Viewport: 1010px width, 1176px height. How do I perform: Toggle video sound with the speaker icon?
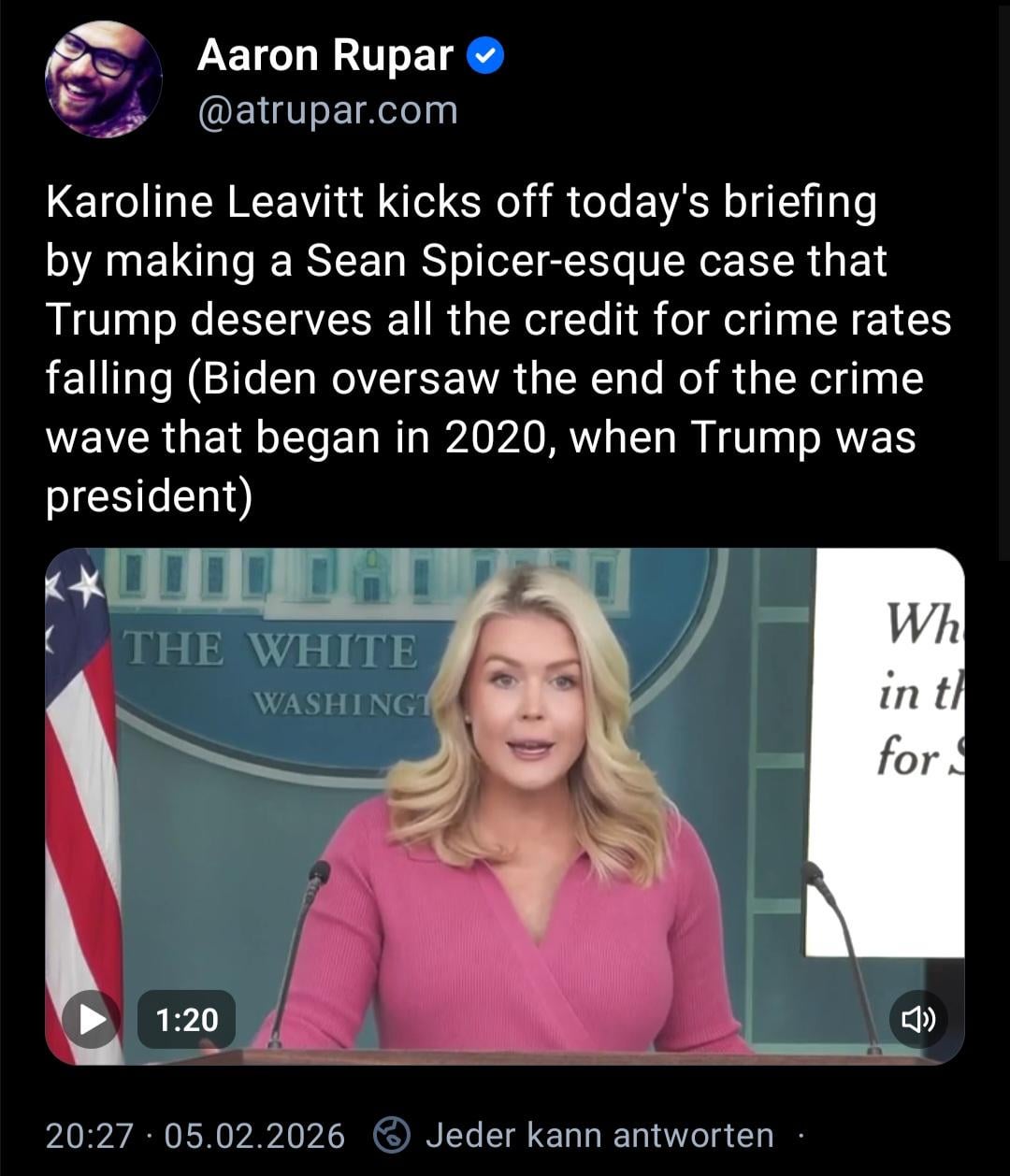click(918, 1019)
